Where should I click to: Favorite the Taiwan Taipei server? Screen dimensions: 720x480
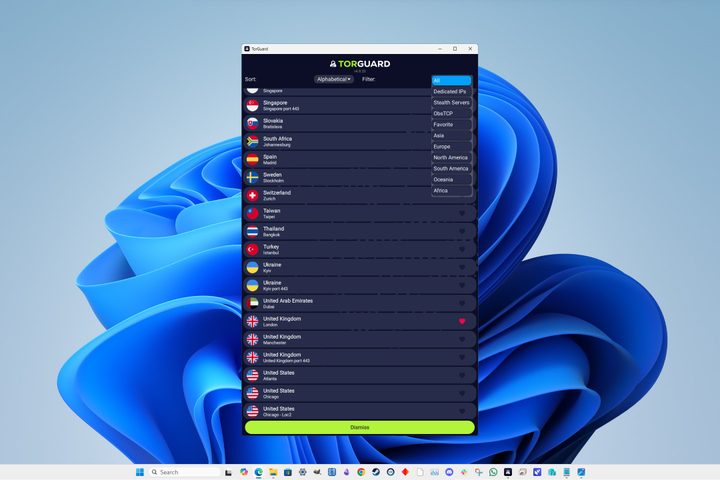[x=462, y=214]
